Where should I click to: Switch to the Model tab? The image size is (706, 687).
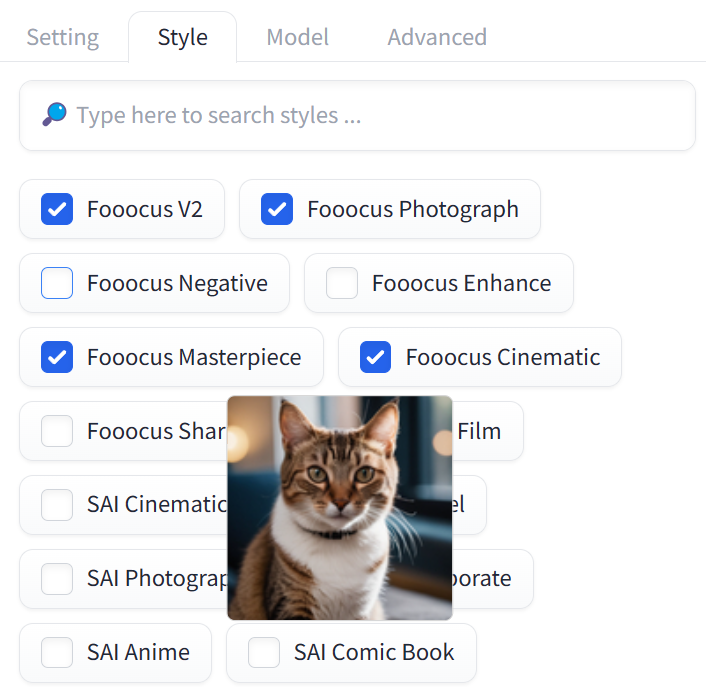(297, 38)
